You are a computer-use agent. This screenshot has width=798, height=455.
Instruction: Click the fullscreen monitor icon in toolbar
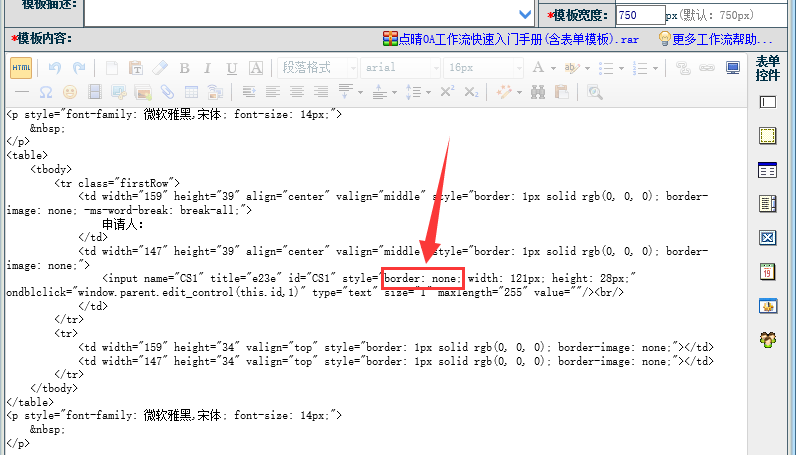coord(733,68)
